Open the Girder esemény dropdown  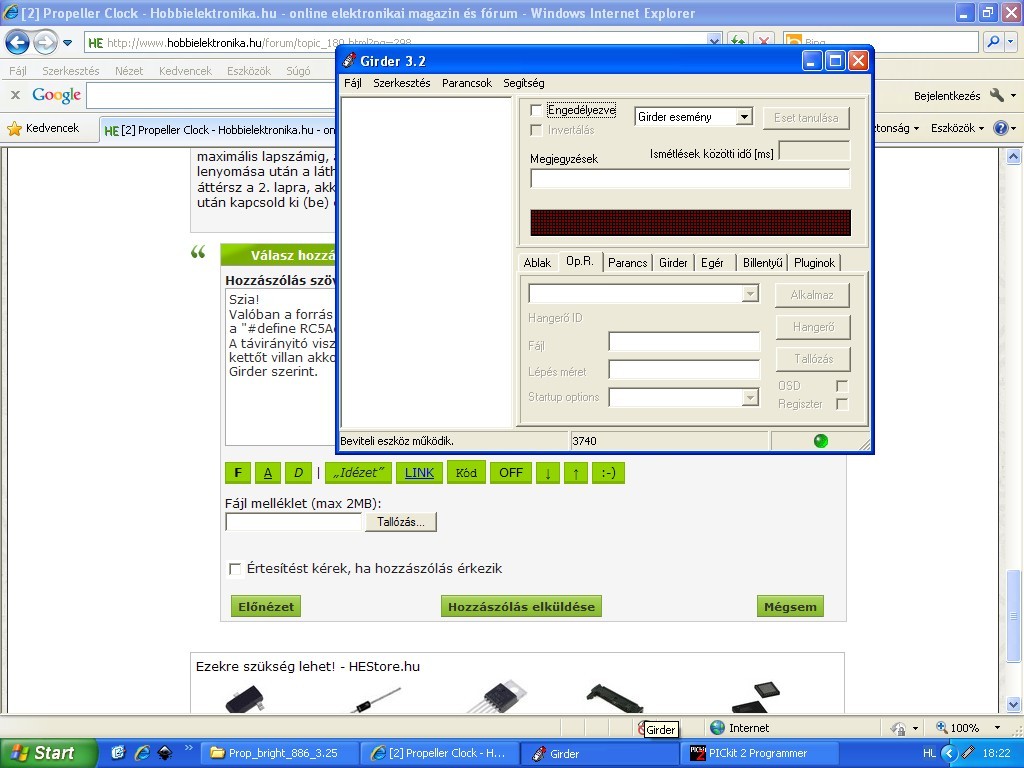pyautogui.click(x=743, y=117)
